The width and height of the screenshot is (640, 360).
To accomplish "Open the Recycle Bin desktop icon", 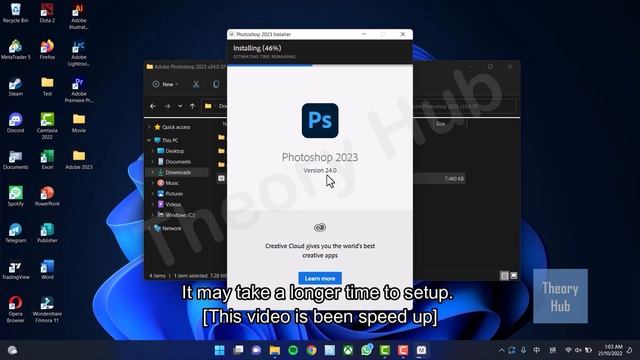I will [x=16, y=12].
